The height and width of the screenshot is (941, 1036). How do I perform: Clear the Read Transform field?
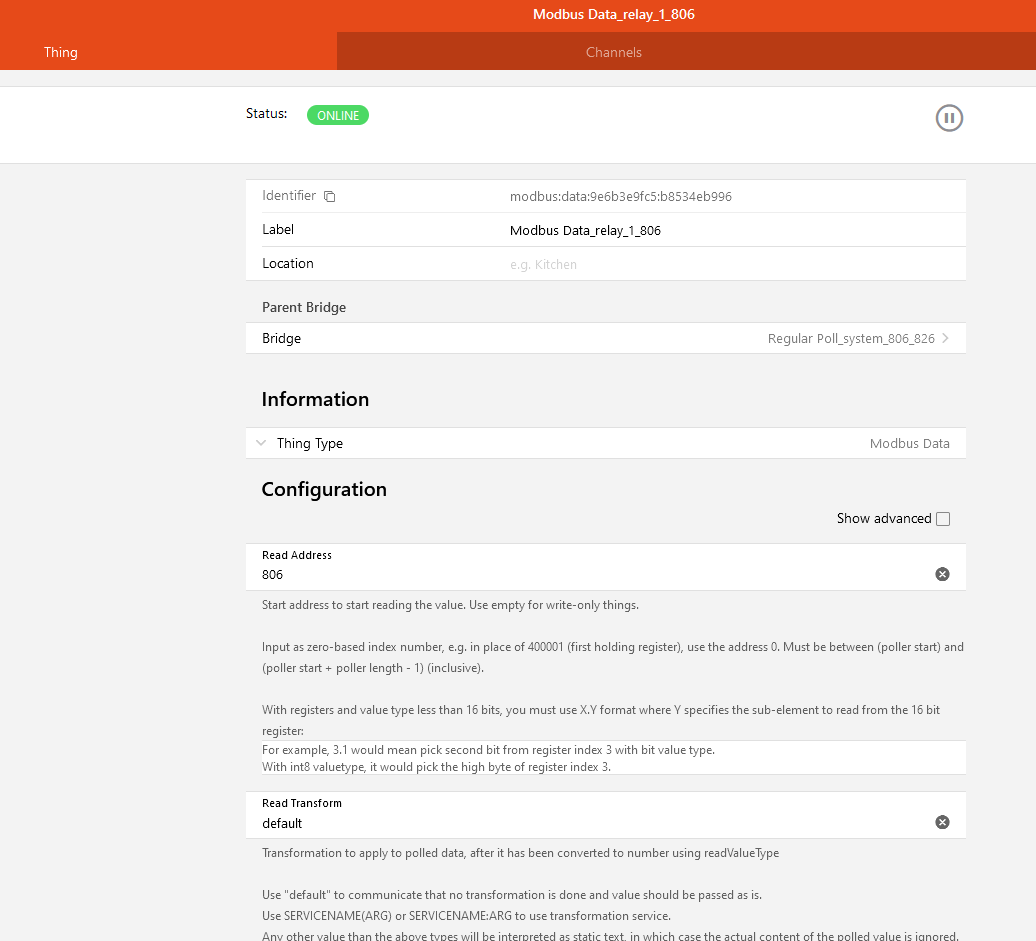coord(942,822)
